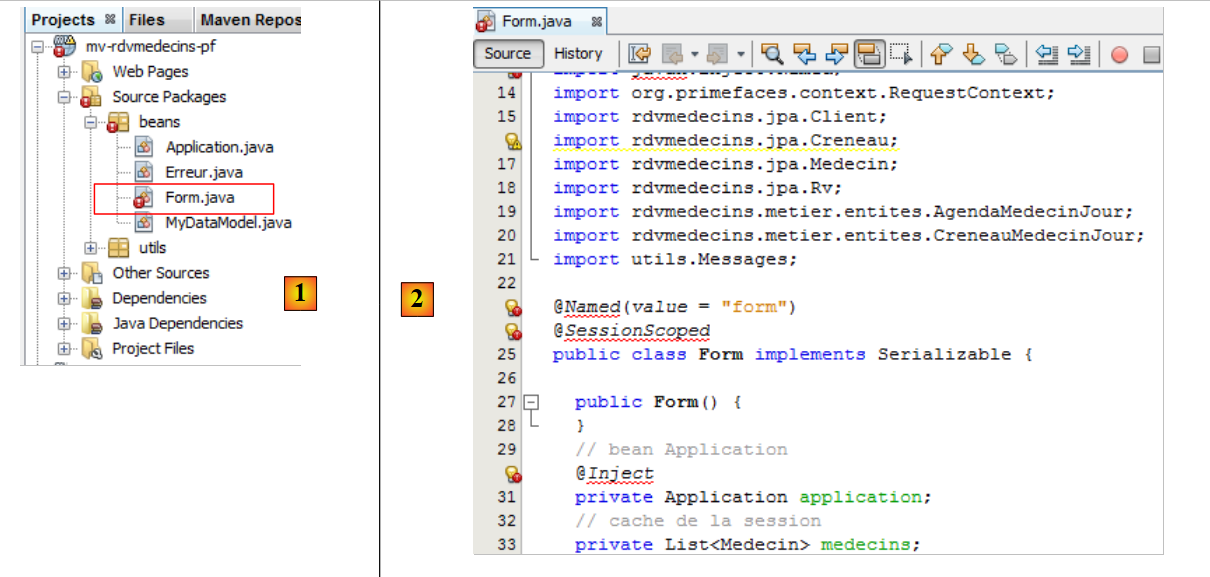Start macro recording with red circle
Viewport: 1210px width, 577px height.
(x=1119, y=54)
